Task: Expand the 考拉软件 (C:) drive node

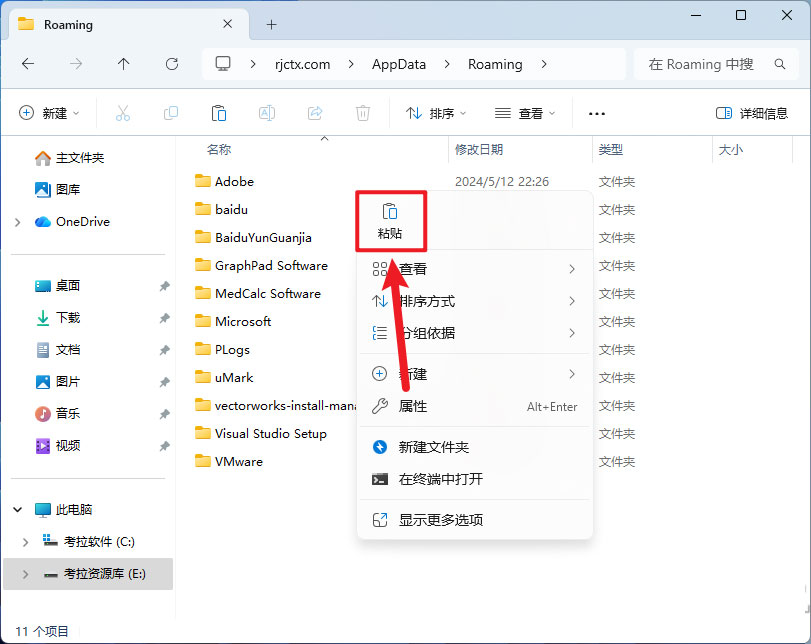Action: pyautogui.click(x=25, y=542)
